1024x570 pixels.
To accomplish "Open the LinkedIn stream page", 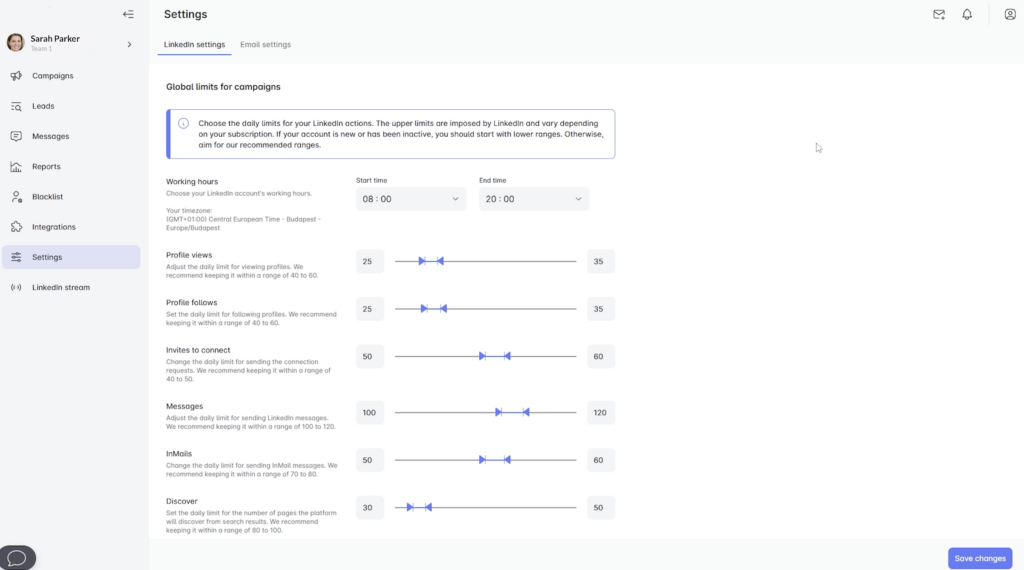I will click(x=60, y=288).
